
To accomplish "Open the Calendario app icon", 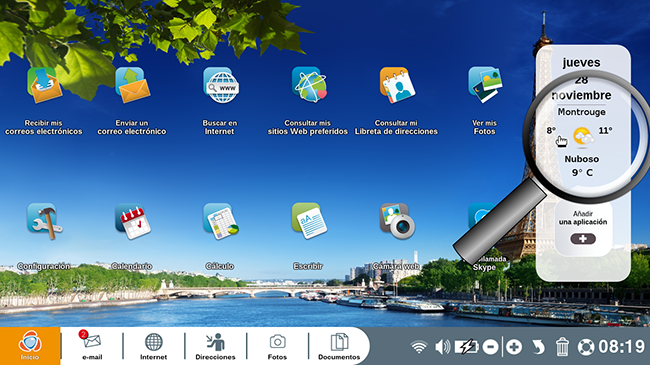I will 133,221.
